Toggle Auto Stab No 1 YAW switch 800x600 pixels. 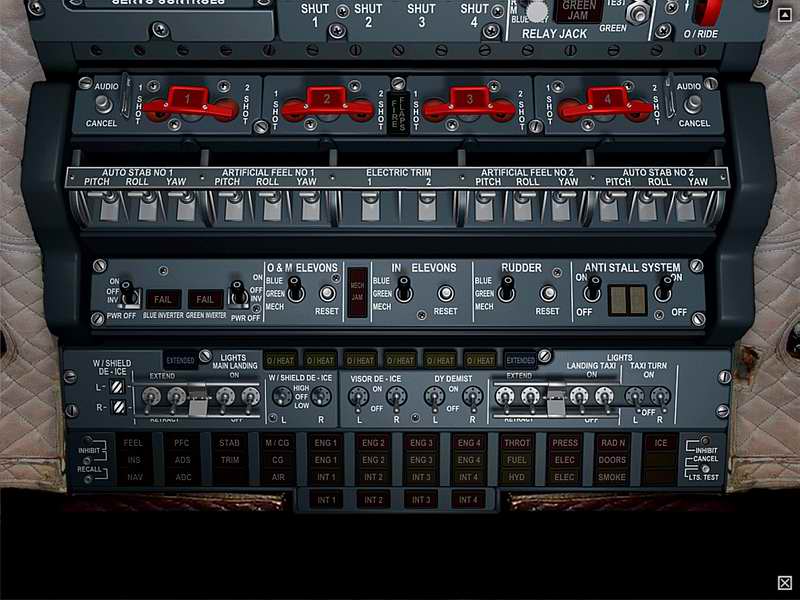pos(185,207)
